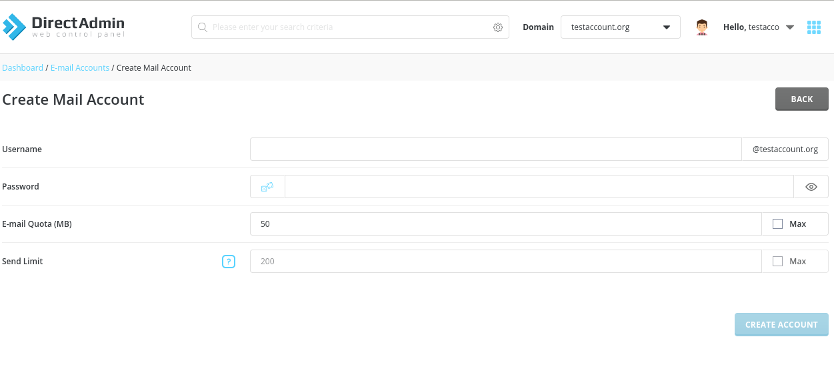Check Max for E-mail Quota
Screen dimensions: 834x365
coord(778,224)
